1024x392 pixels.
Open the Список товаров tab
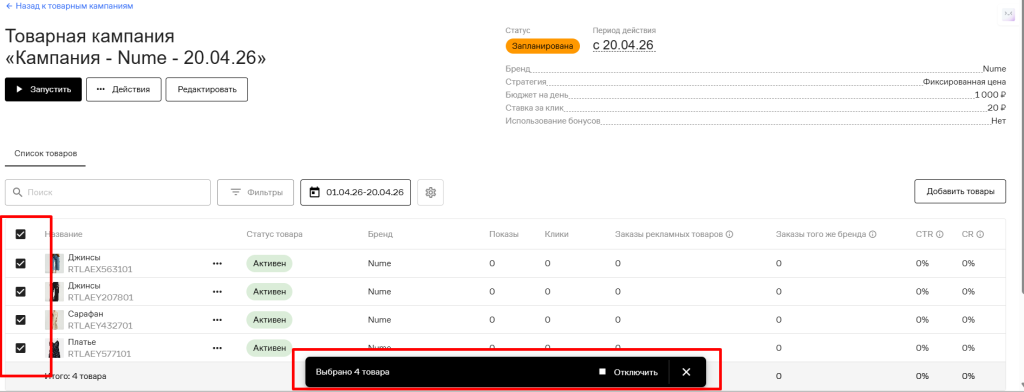(46, 154)
